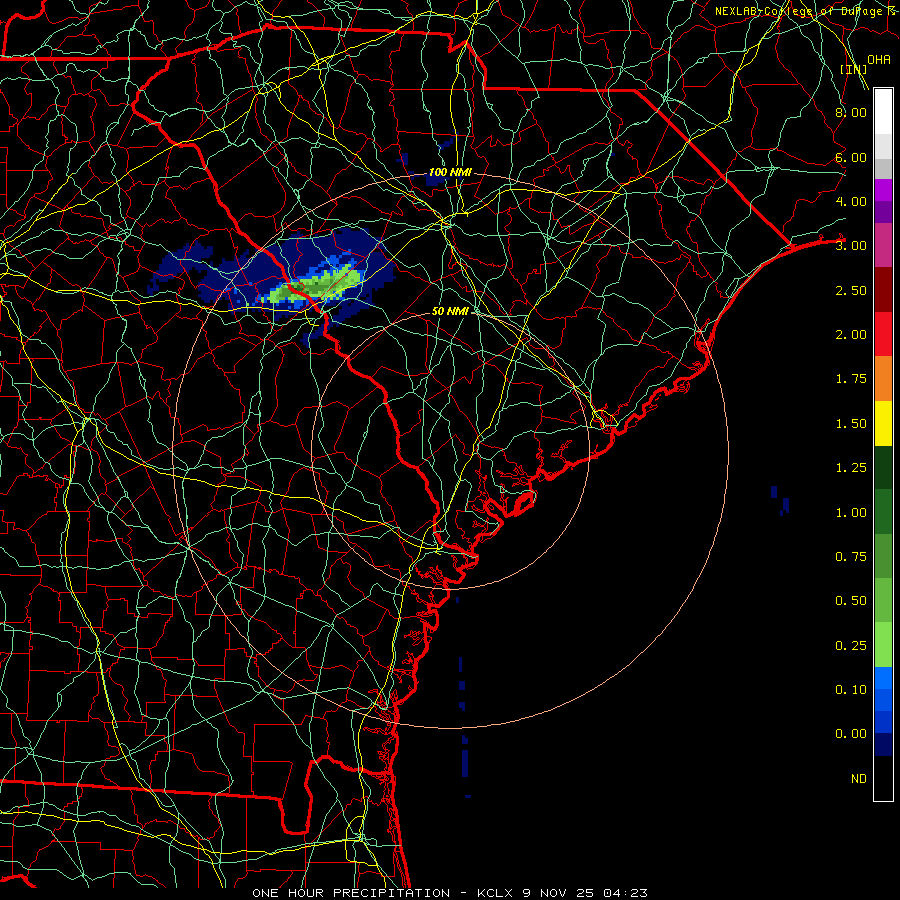The height and width of the screenshot is (900, 900).
Task: Select the white 8.00 color swatch
Action: [x=883, y=111]
